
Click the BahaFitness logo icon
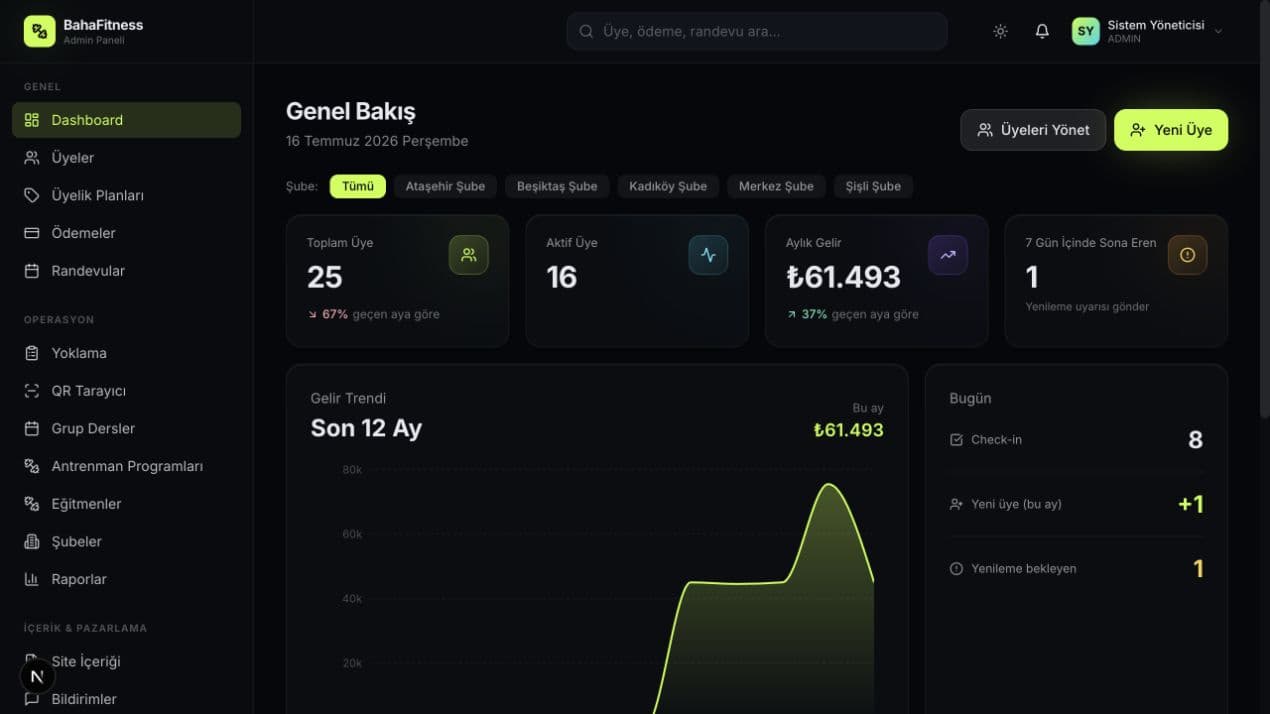coord(39,31)
